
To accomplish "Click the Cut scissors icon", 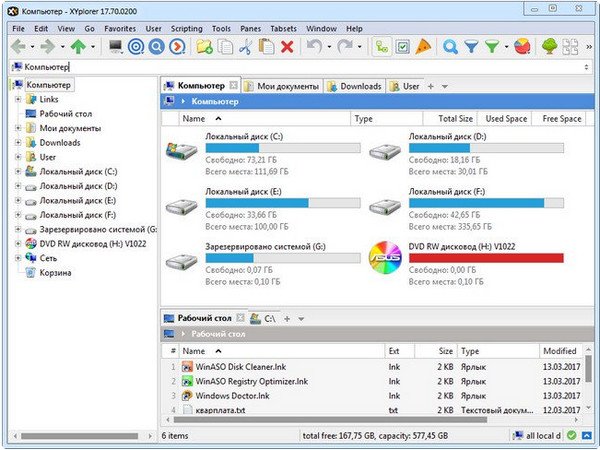I will [x=246, y=47].
